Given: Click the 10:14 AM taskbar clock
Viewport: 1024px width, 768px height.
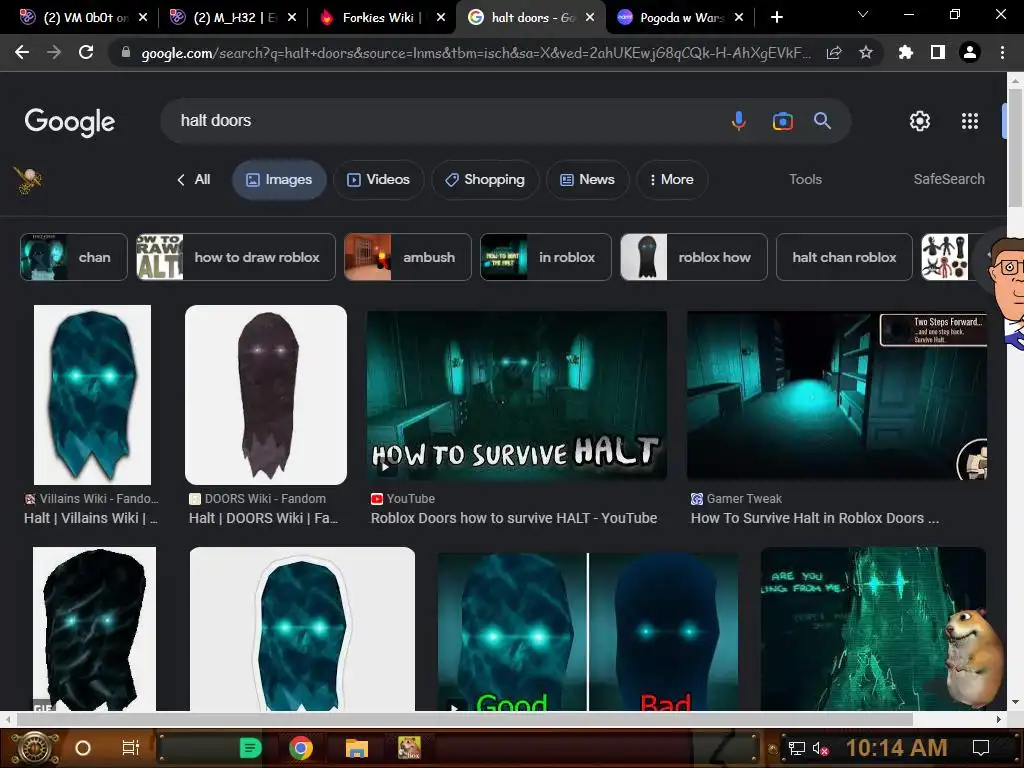Looking at the screenshot, I should click(896, 748).
